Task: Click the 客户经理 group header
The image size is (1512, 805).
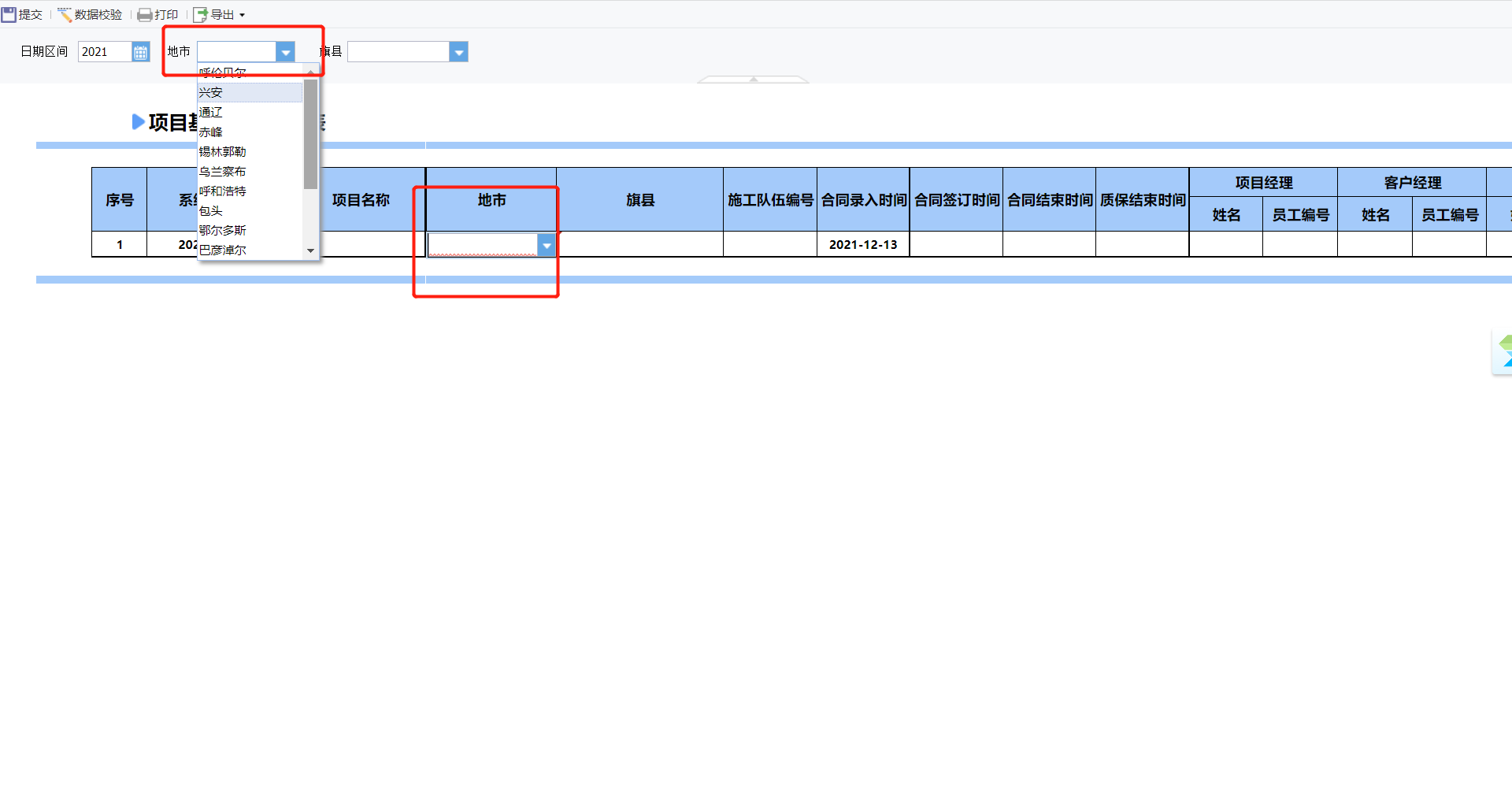Action: [1413, 183]
